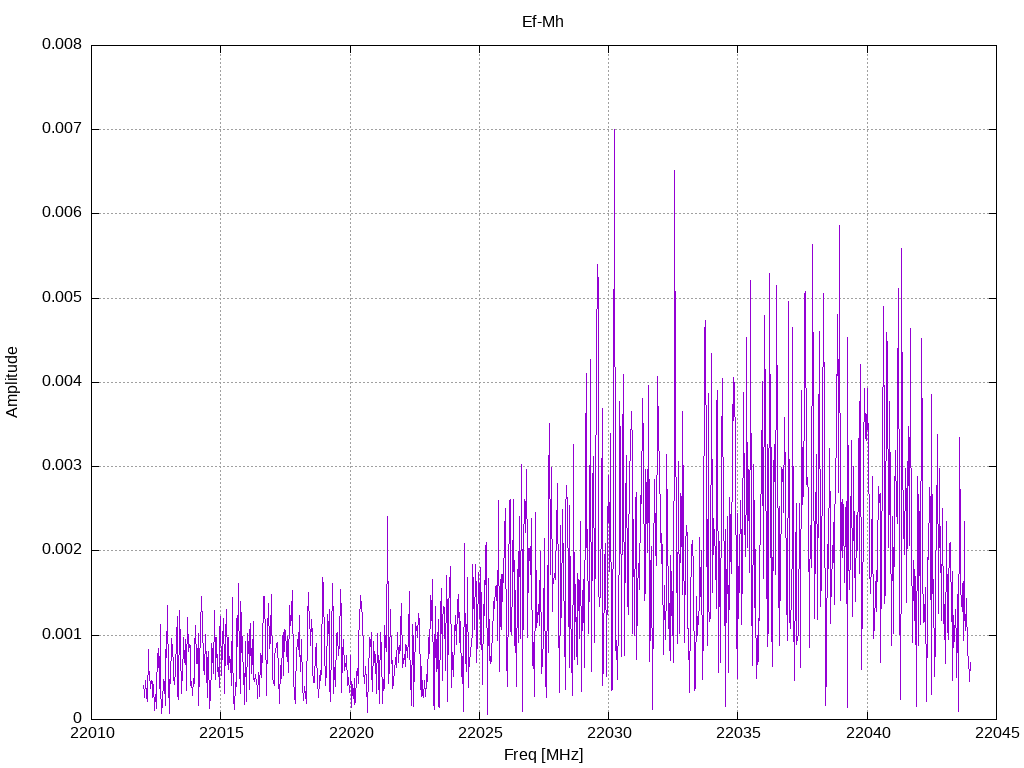Select the 0.008 y-axis tick label

[x=62, y=45]
